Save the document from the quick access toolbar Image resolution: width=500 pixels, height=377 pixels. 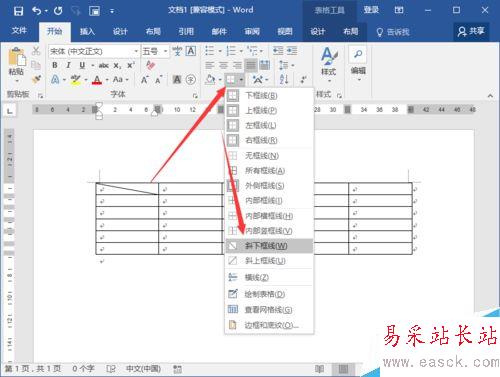pyautogui.click(x=18, y=11)
